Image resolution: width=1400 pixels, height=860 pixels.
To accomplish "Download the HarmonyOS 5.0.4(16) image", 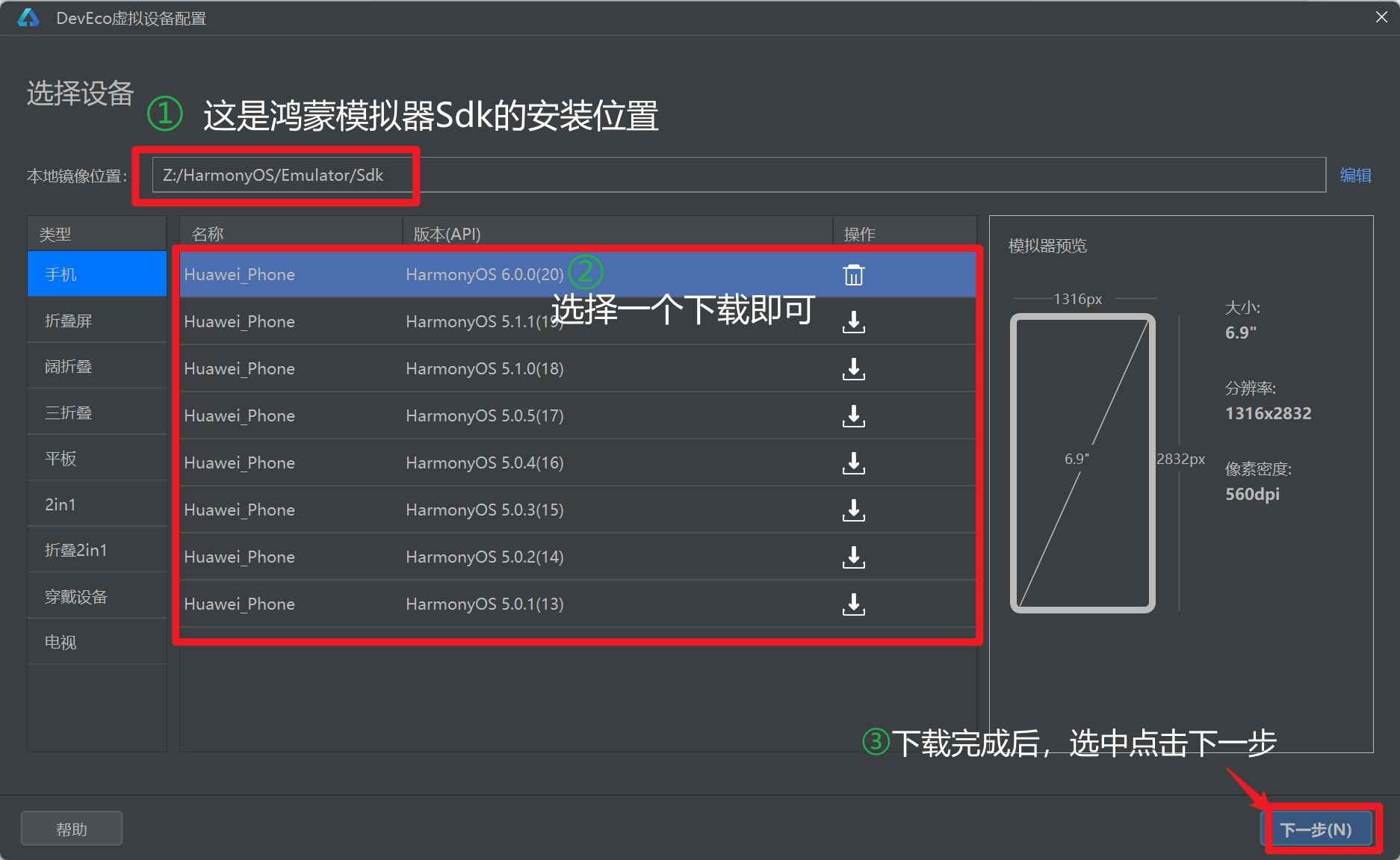I will (x=853, y=463).
